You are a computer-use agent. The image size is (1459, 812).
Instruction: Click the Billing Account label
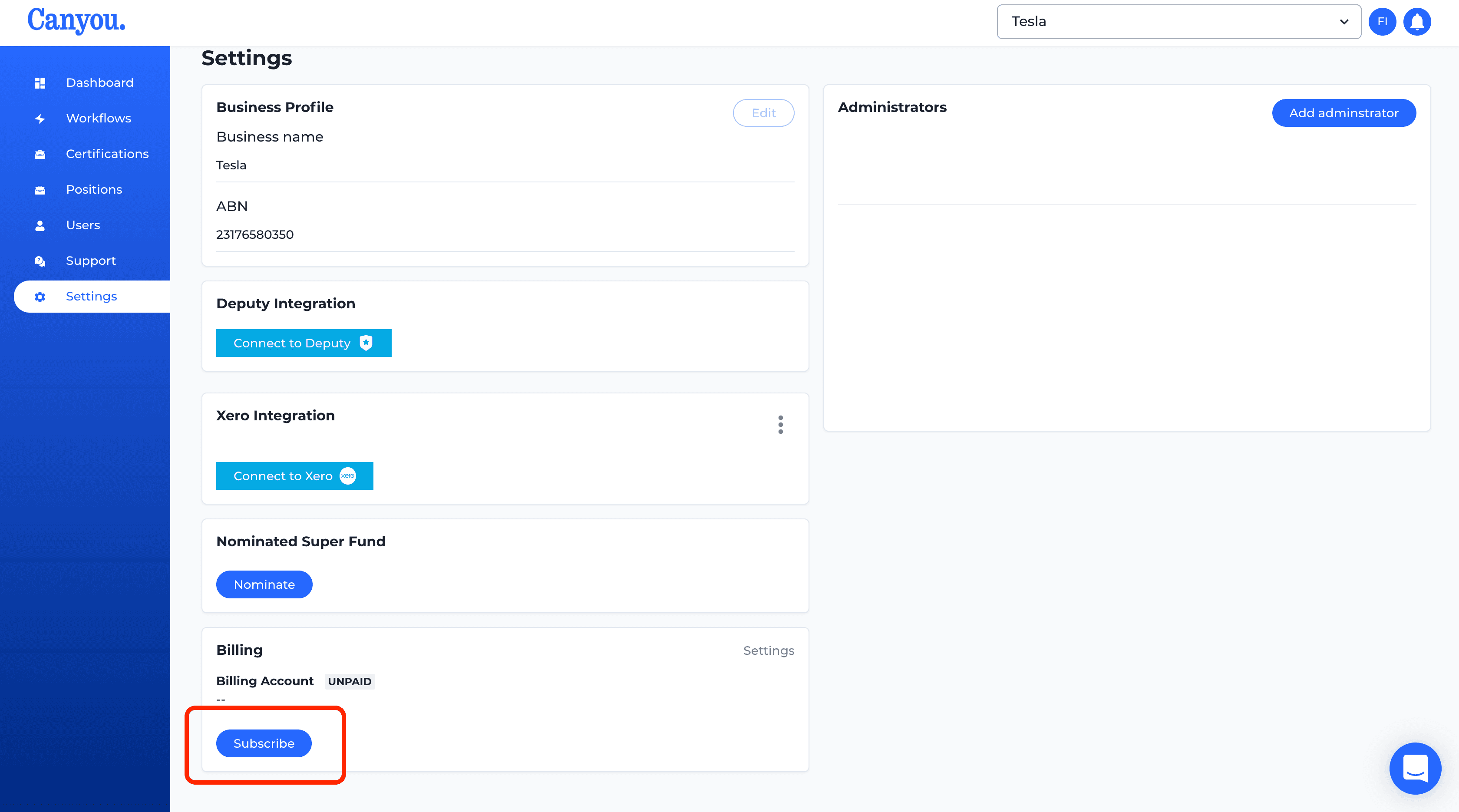pos(264,681)
